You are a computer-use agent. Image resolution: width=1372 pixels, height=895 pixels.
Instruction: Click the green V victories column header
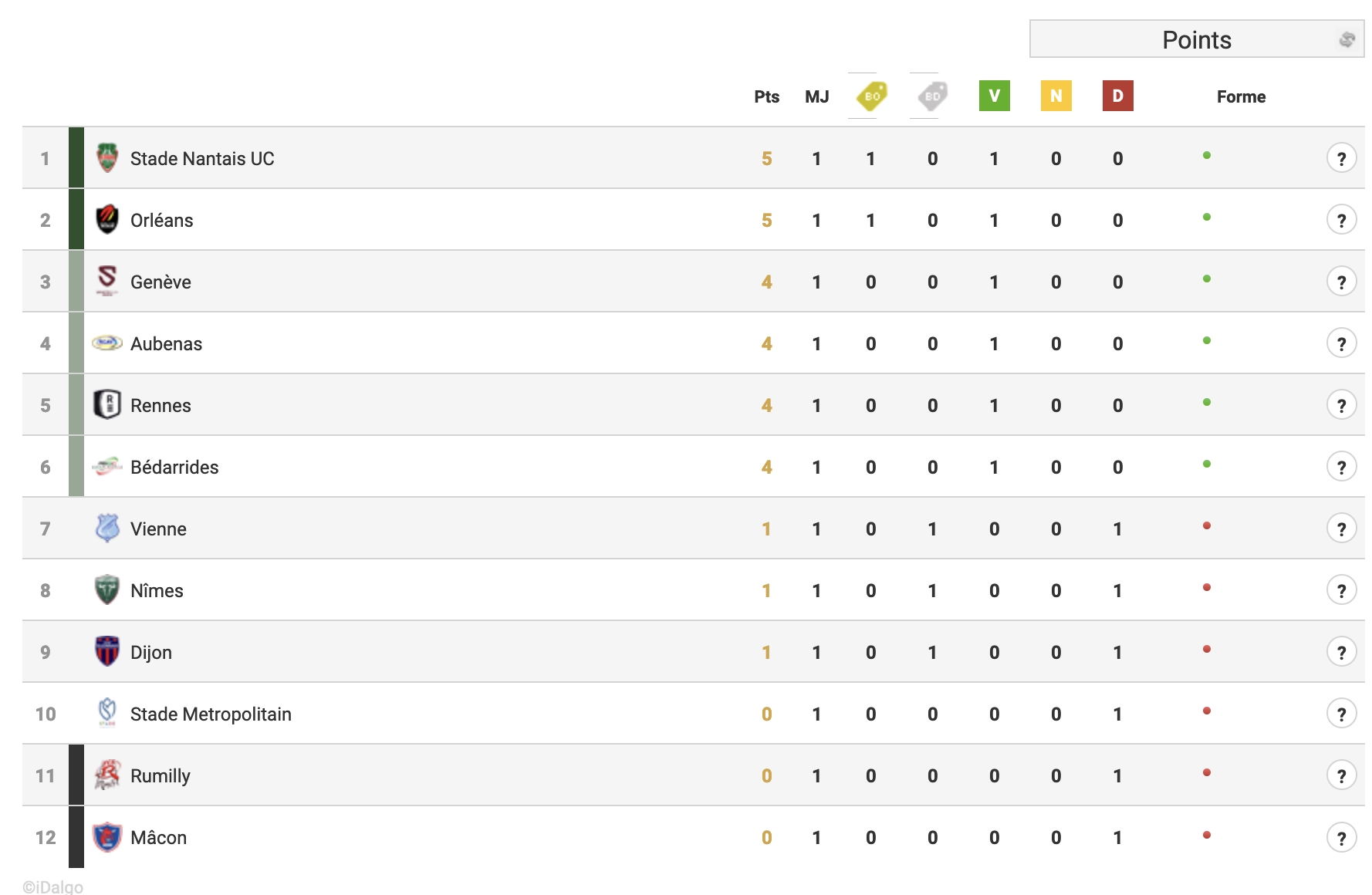point(994,96)
